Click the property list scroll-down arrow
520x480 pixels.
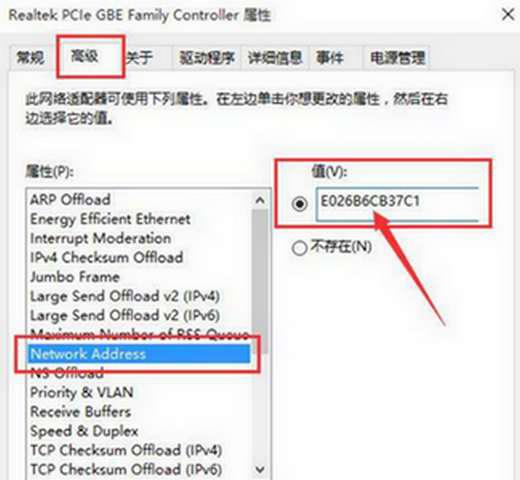click(x=260, y=469)
